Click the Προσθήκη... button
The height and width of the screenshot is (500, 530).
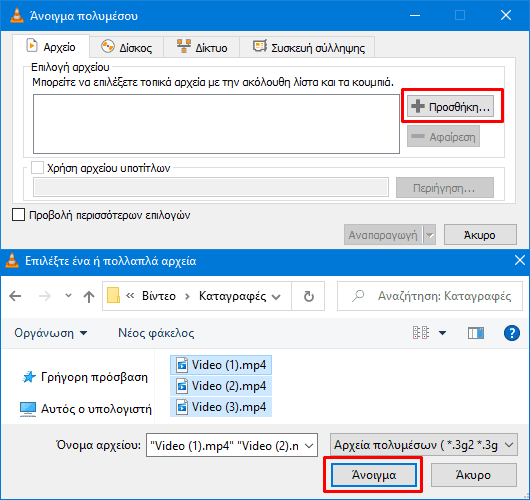point(450,106)
